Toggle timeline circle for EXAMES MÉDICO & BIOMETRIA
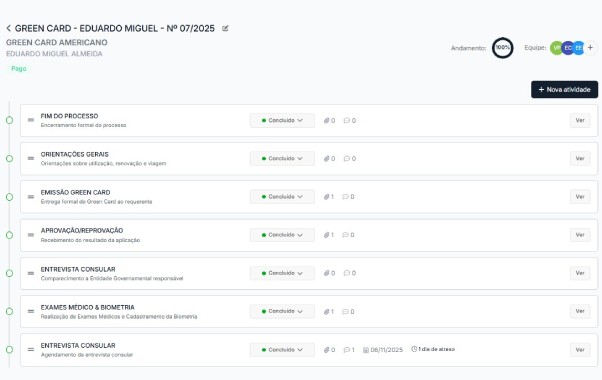The width and height of the screenshot is (602, 380). coord(10,311)
